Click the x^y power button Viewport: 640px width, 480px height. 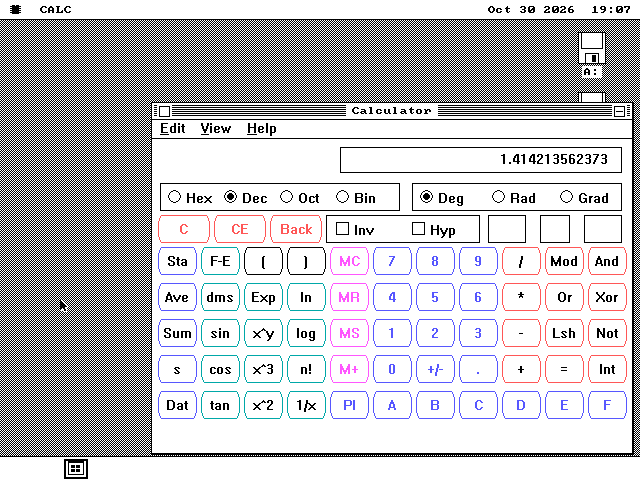pos(263,333)
